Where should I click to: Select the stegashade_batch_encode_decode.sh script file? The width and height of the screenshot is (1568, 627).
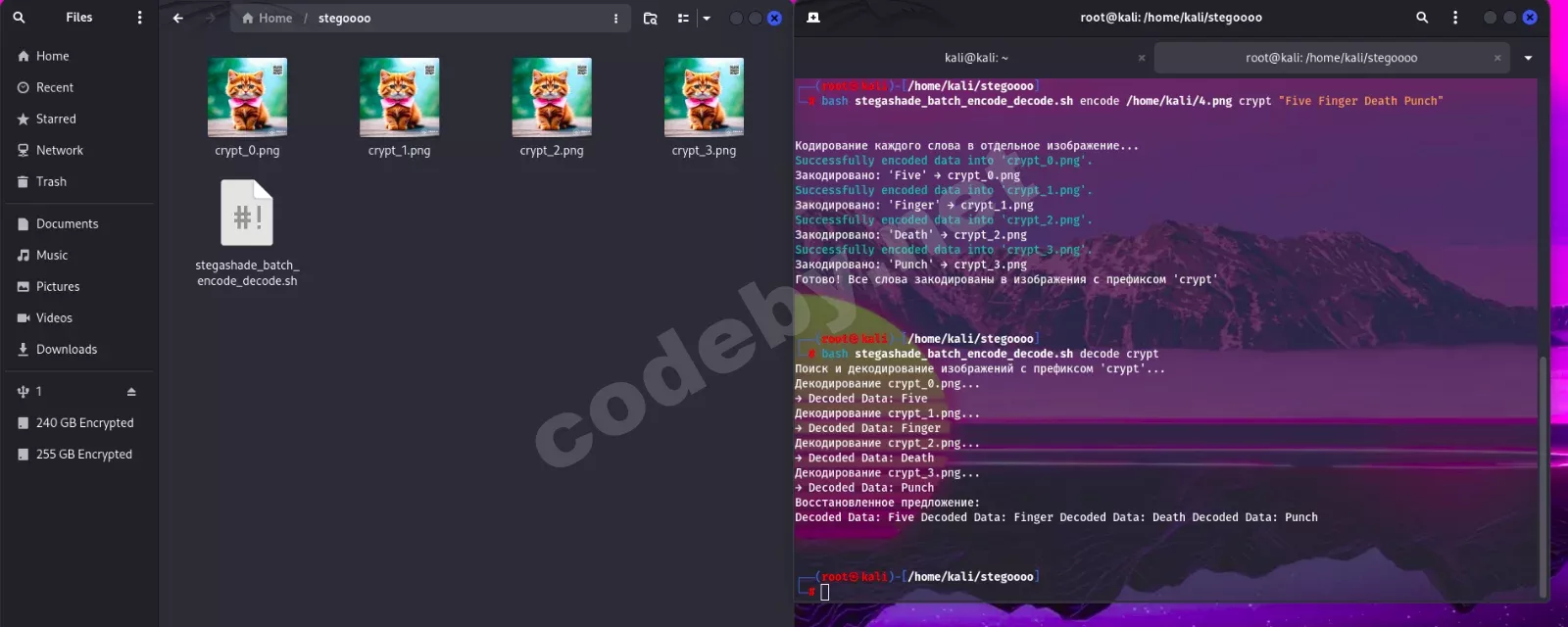coord(247,233)
